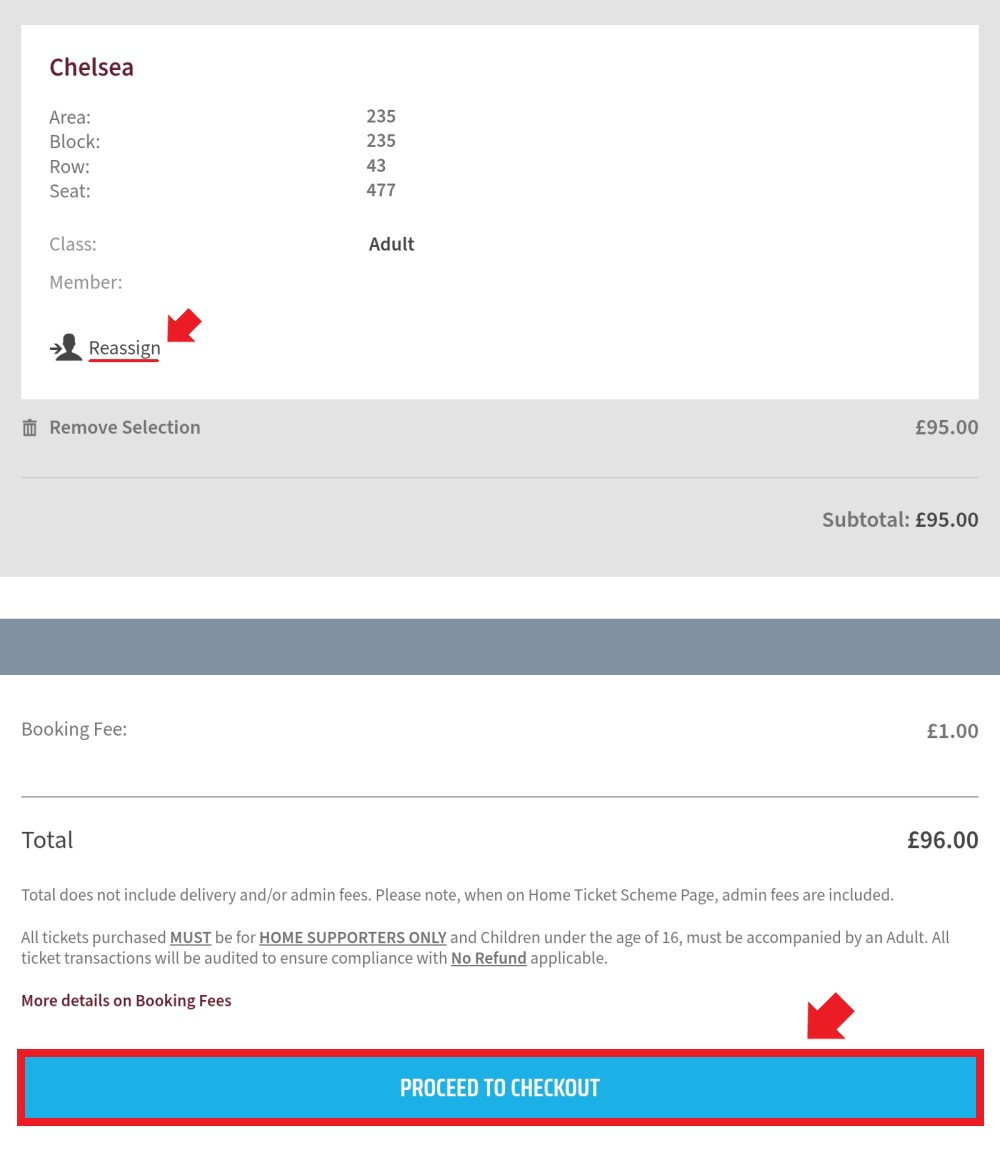This screenshot has height=1150, width=1000.
Task: Click the £95.00 ticket price
Action: click(946, 428)
